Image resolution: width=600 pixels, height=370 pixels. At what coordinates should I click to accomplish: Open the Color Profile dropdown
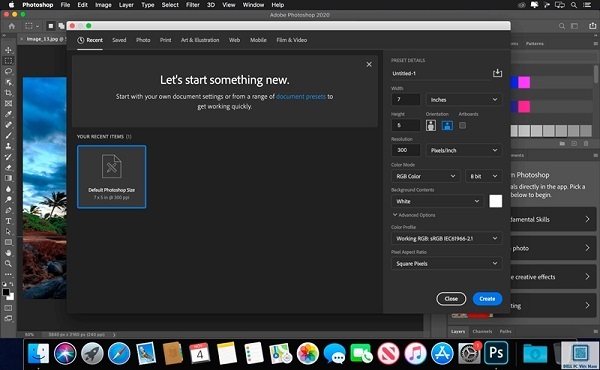point(446,238)
